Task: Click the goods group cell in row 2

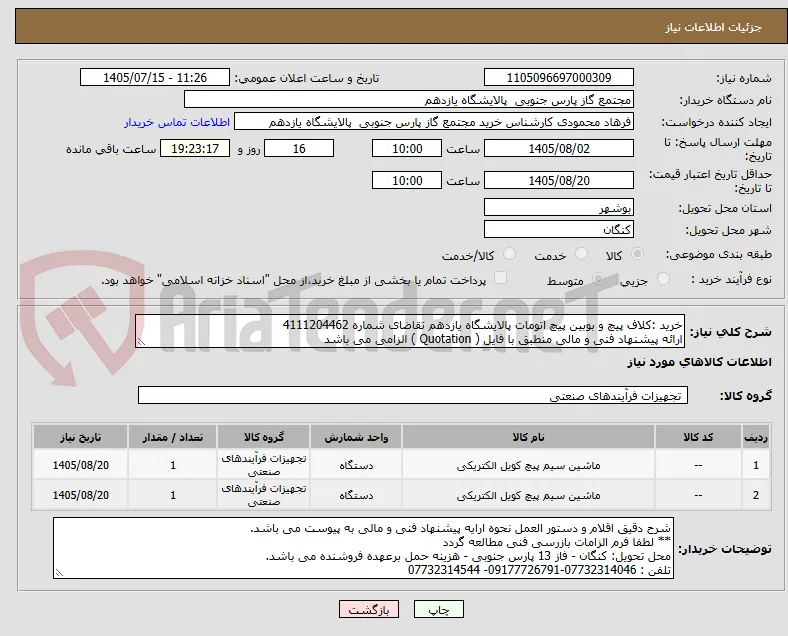Action: (264, 495)
